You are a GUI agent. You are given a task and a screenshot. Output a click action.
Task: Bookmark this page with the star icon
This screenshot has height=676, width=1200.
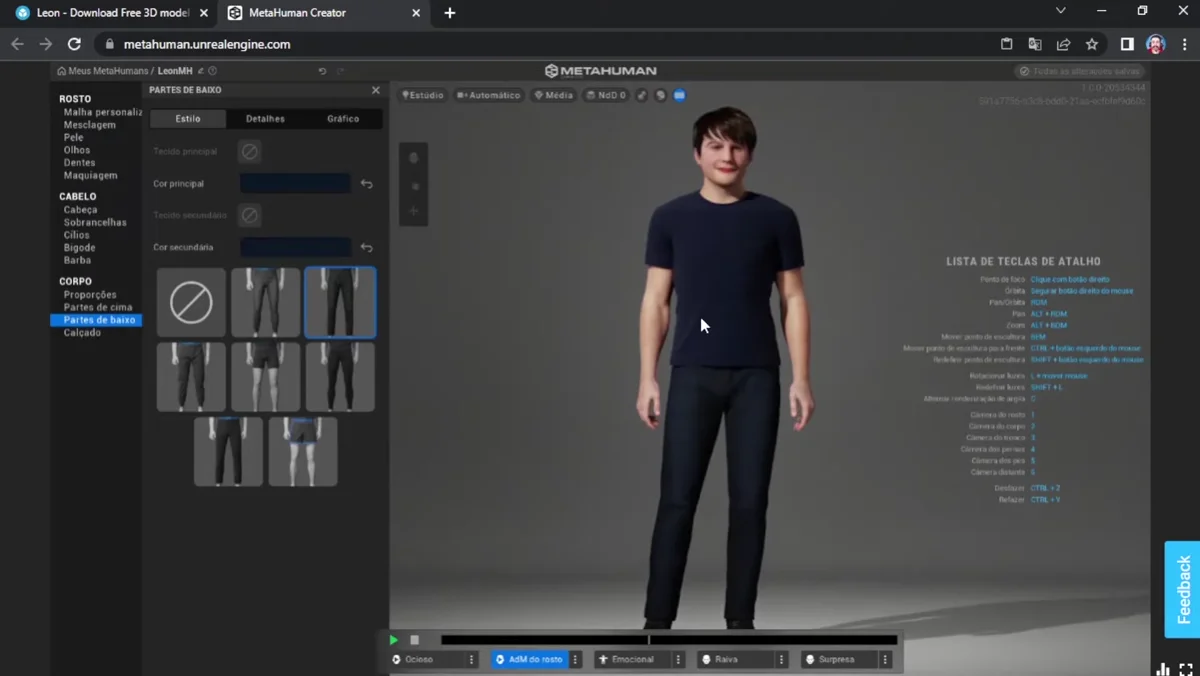[1092, 44]
